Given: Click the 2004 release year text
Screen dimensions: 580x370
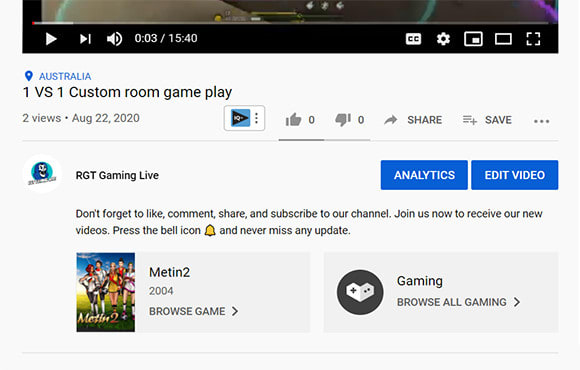Looking at the screenshot, I should coord(161,291).
